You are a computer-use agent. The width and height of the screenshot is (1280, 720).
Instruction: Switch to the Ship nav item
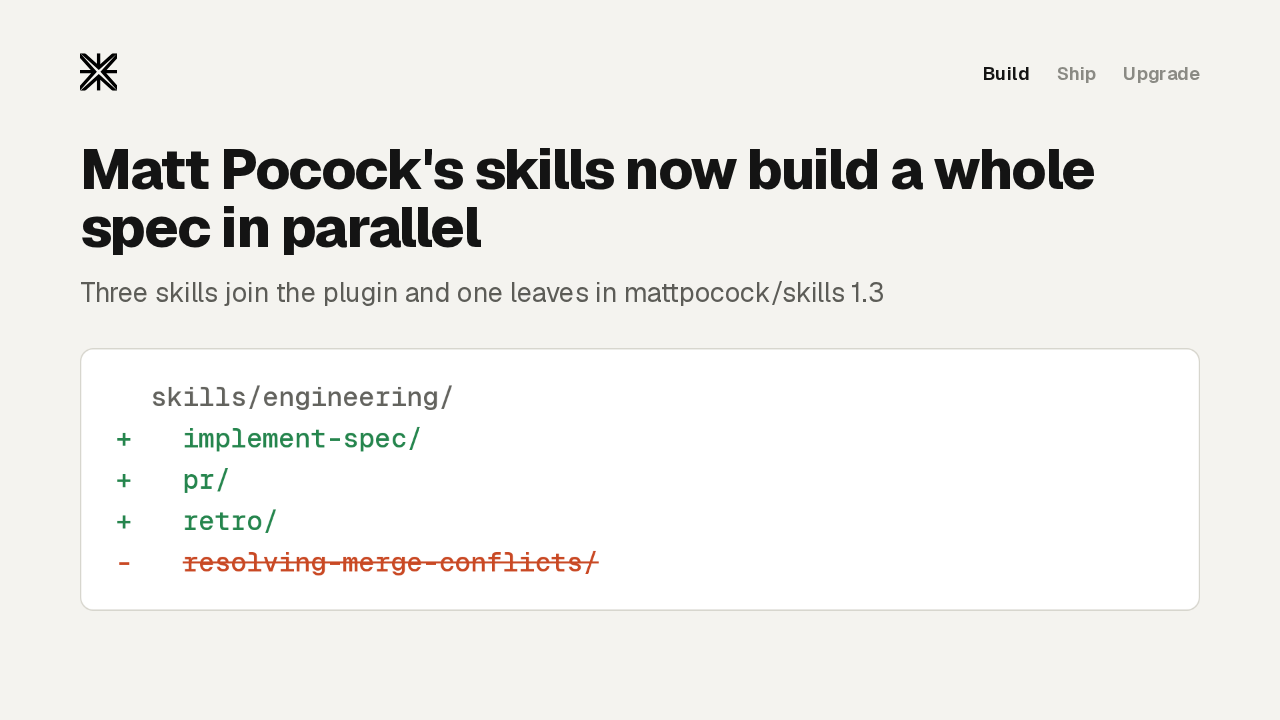pos(1076,74)
